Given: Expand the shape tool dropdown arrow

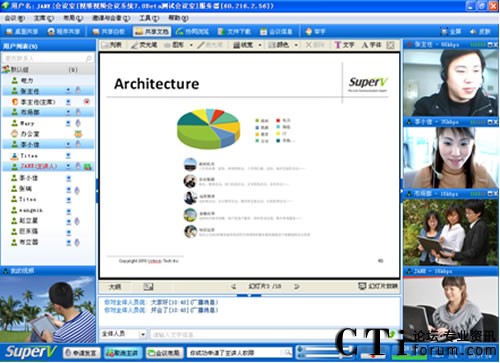Looking at the screenshot, I should pyautogui.click(x=191, y=45).
